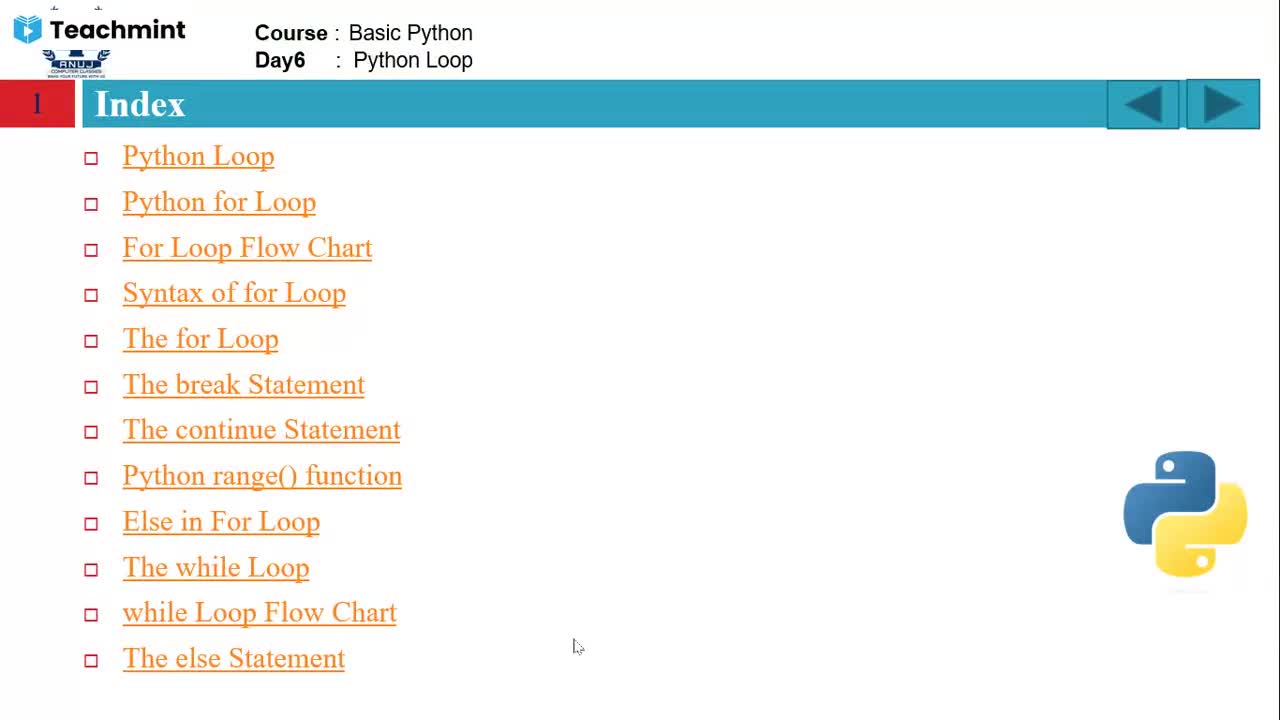Viewport: 1280px width, 720px height.
Task: Click the next slide arrow button
Action: pyautogui.click(x=1222, y=104)
